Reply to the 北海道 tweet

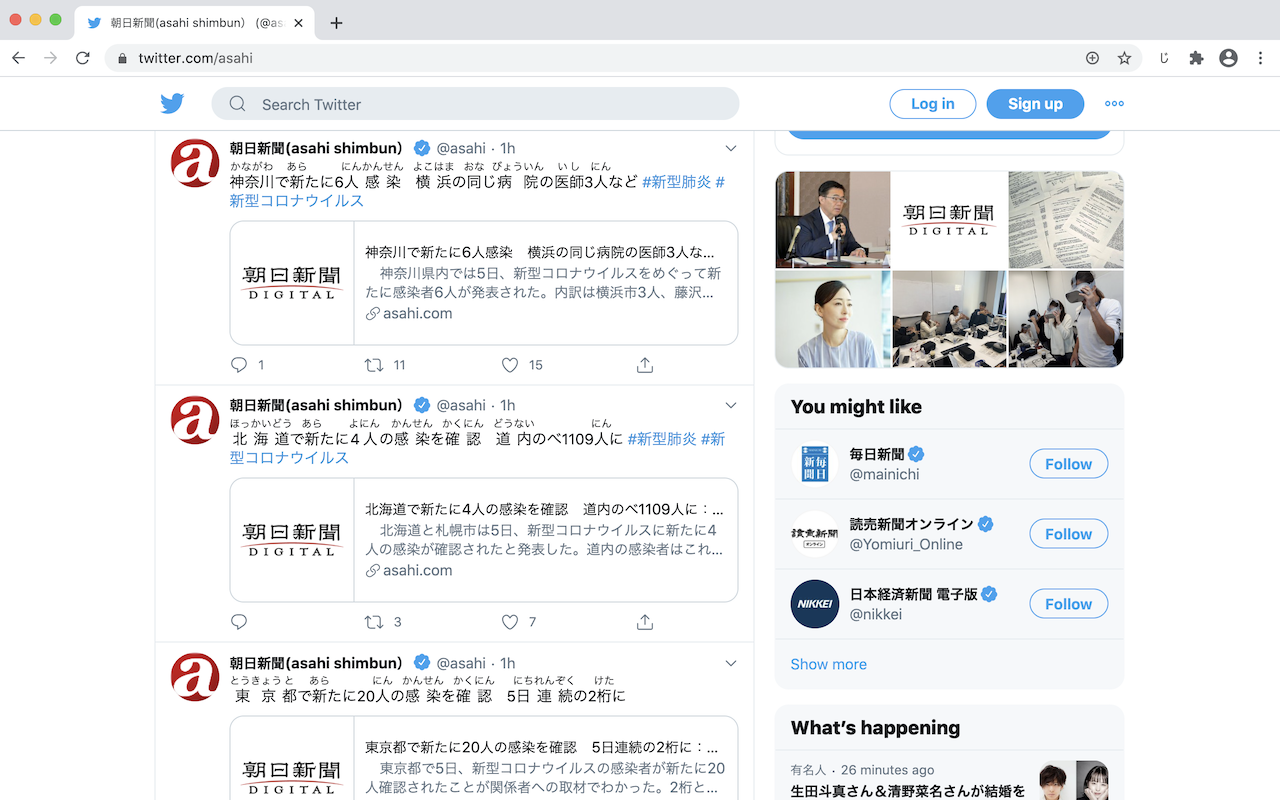point(239,622)
